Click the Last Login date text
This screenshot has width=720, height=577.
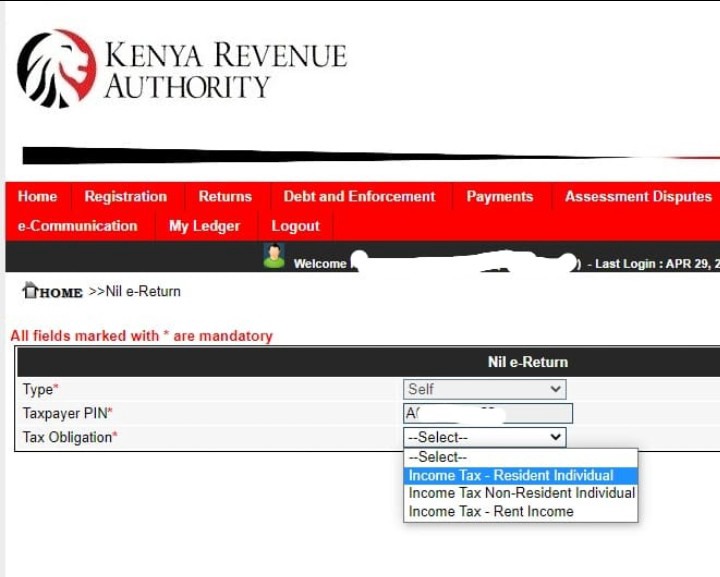click(657, 264)
